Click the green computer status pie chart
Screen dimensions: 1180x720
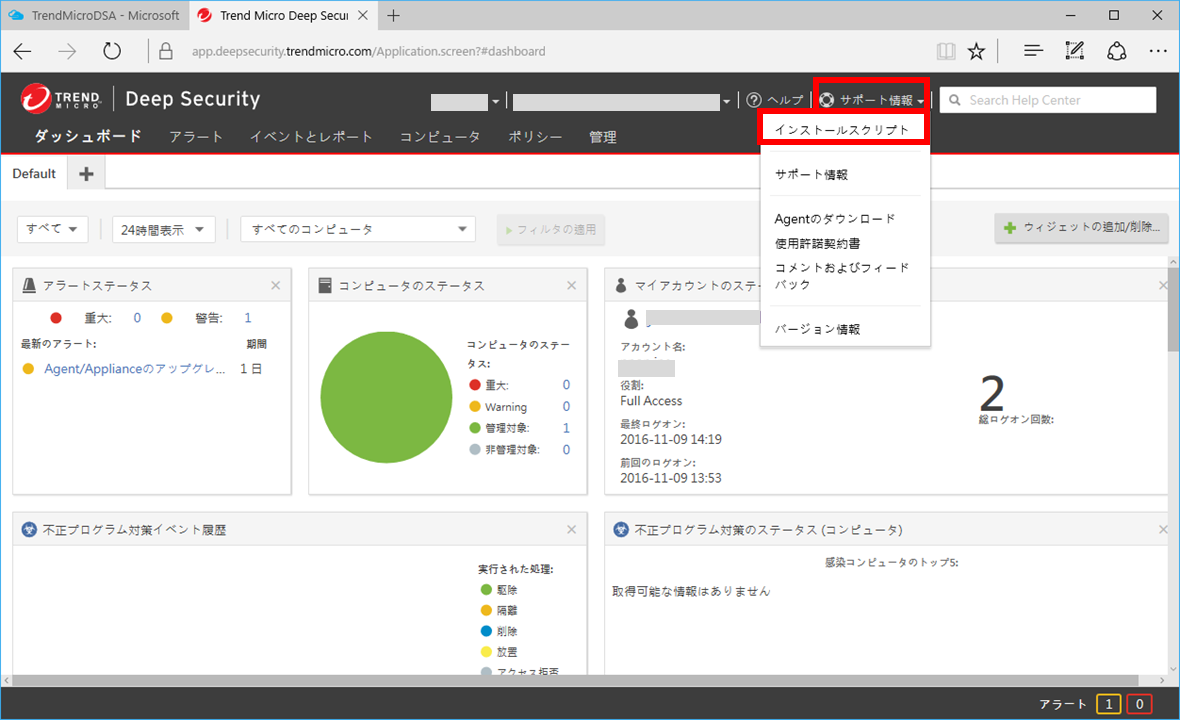coord(386,397)
